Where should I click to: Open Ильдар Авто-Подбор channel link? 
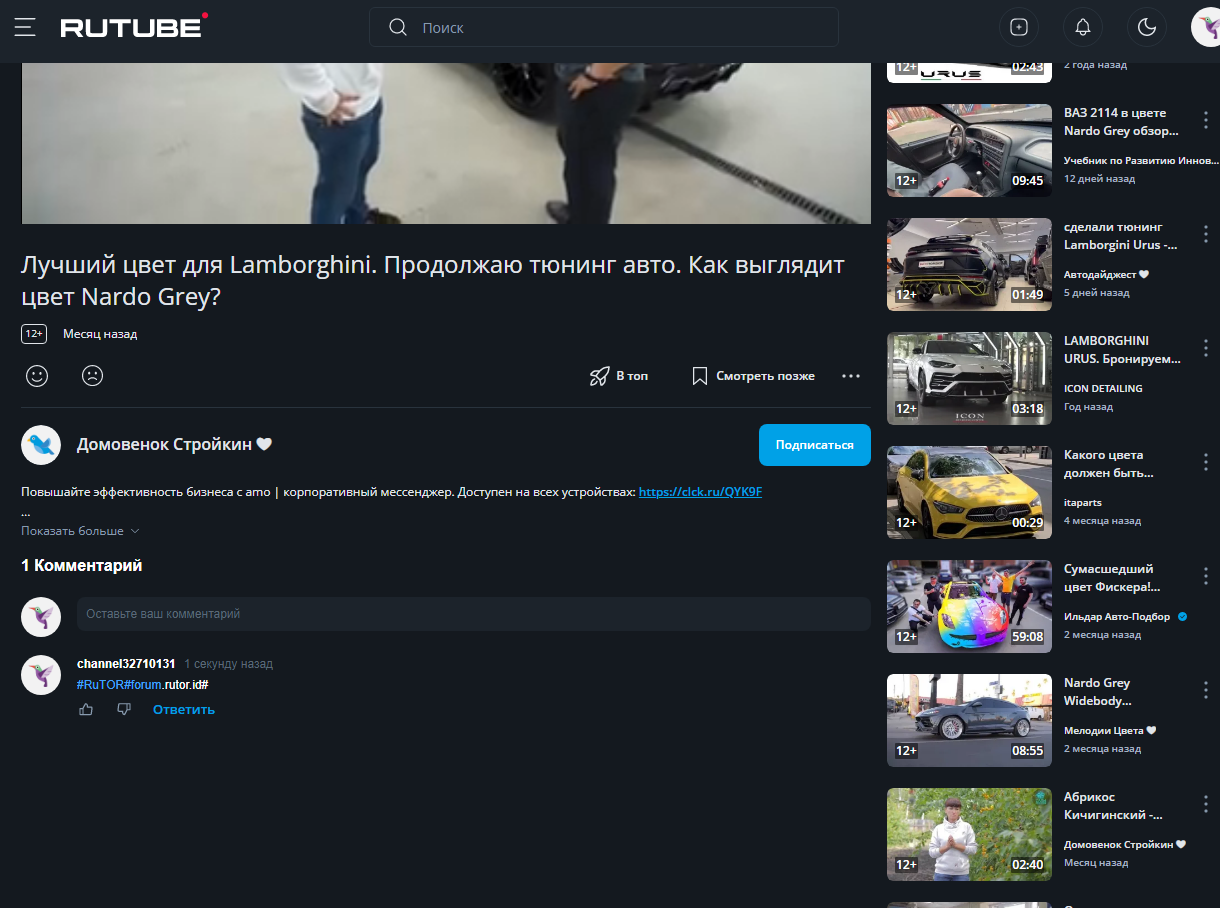(1117, 617)
